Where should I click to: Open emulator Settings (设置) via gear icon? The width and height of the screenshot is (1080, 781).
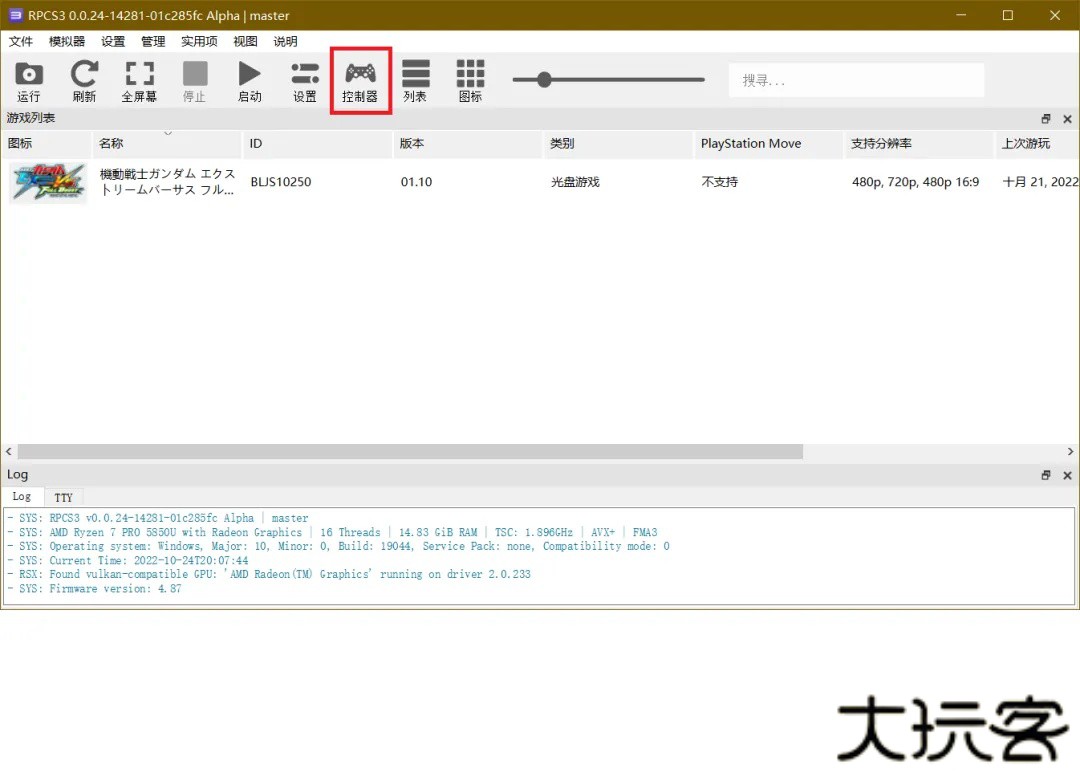304,80
